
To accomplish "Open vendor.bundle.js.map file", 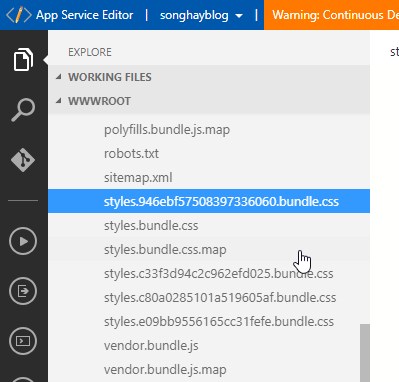I will [209, 370].
